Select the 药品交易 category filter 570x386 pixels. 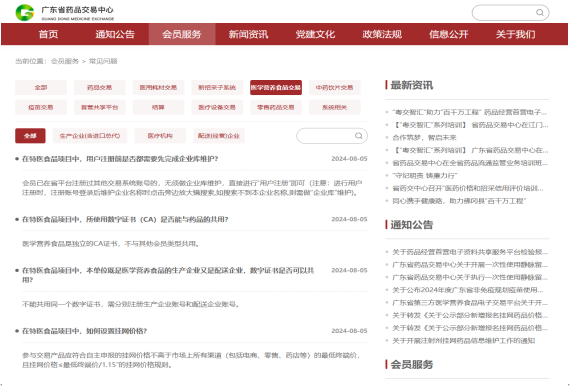click(x=100, y=88)
